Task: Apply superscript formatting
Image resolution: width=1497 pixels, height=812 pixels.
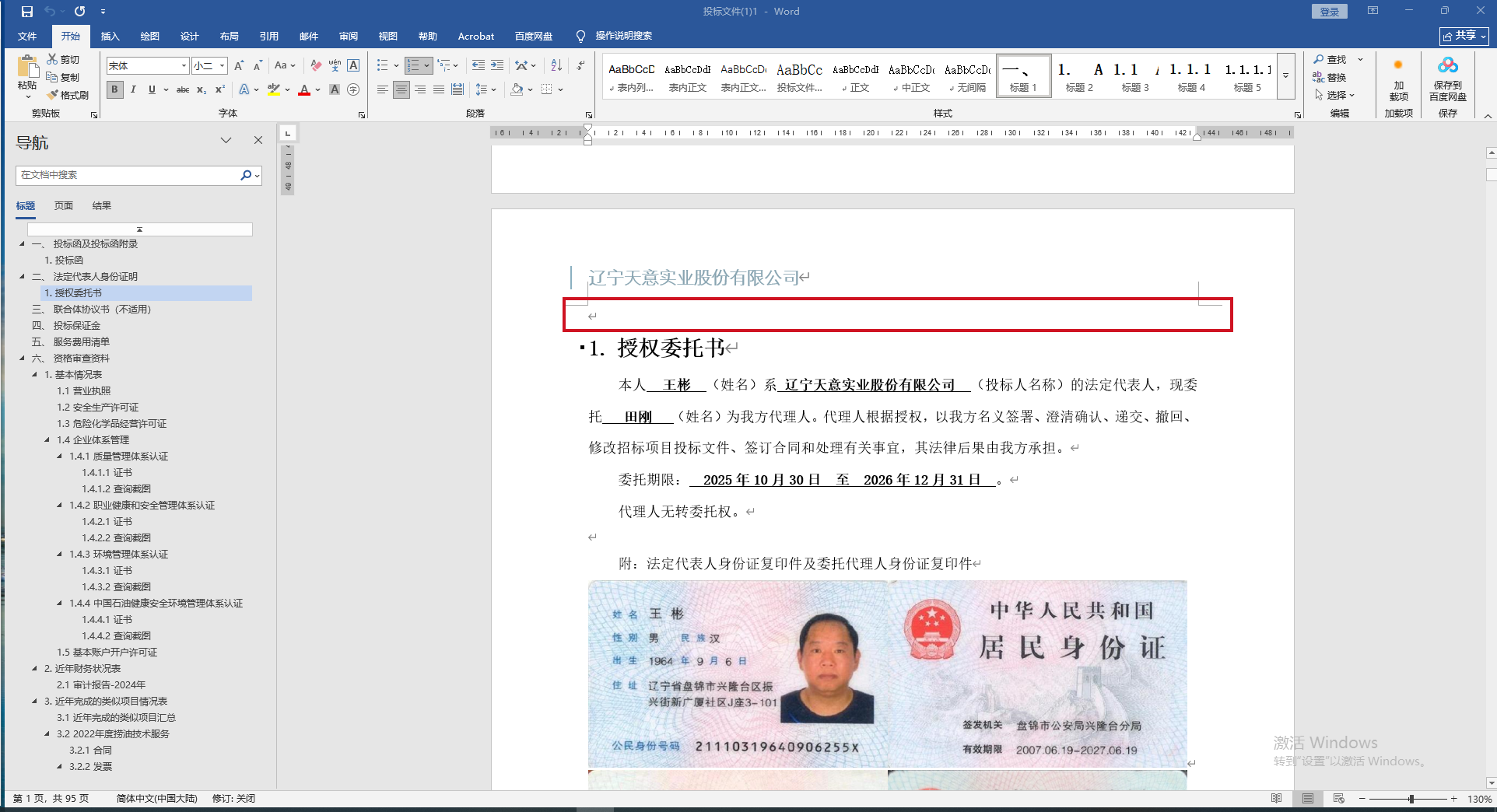Action: pos(220,90)
